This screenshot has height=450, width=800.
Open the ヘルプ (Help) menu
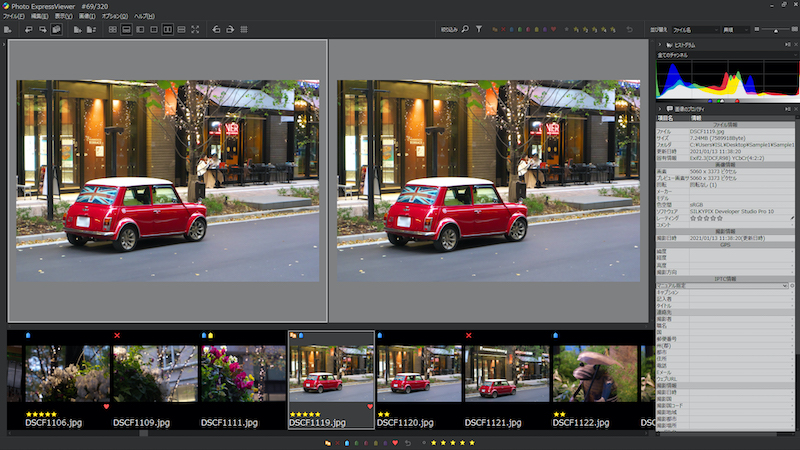144,16
